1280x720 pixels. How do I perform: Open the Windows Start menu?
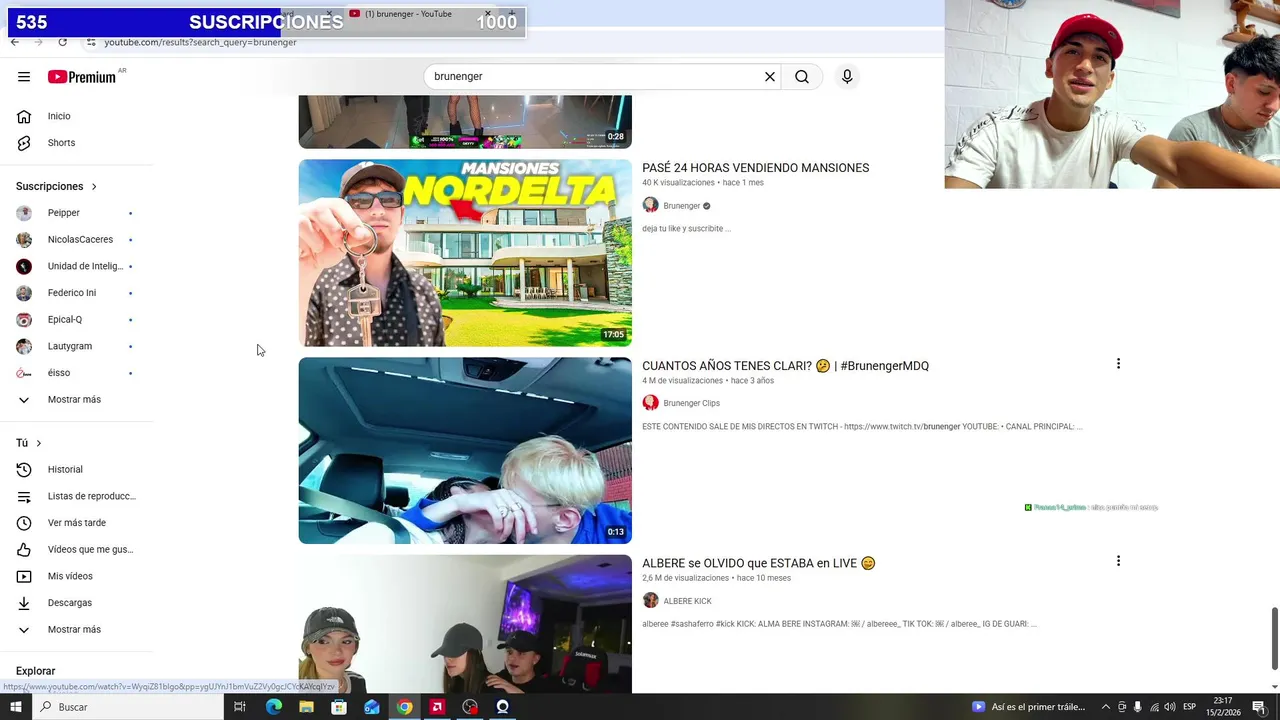(x=16, y=707)
